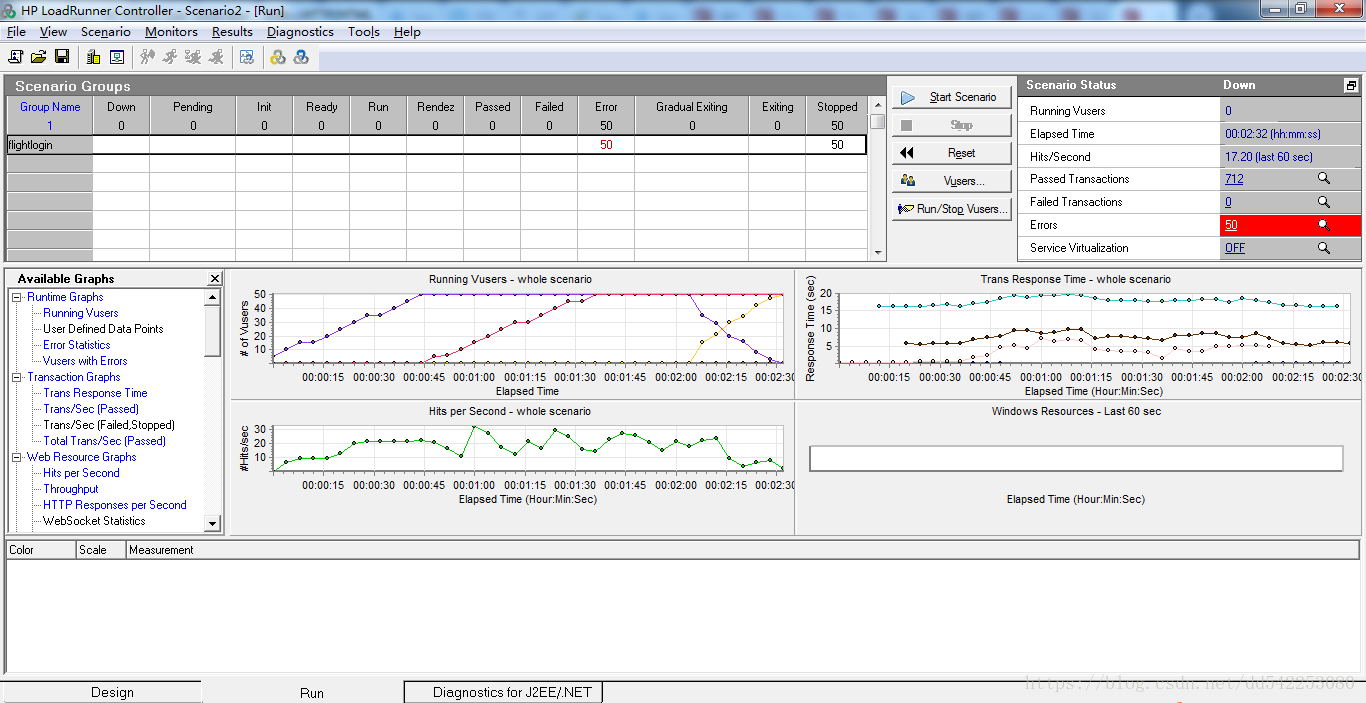The image size is (1366, 703).
Task: Open the Help menu
Action: 407,32
